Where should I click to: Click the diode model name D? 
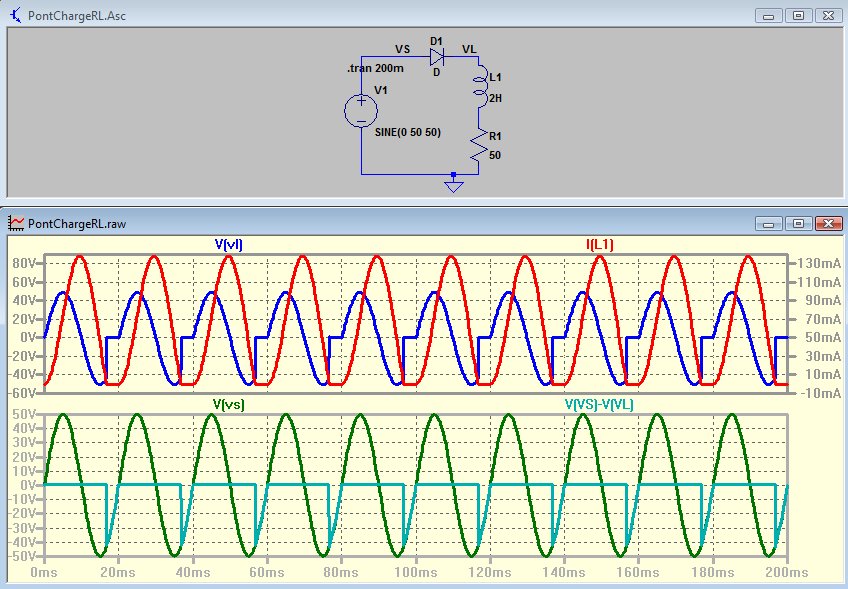436,72
